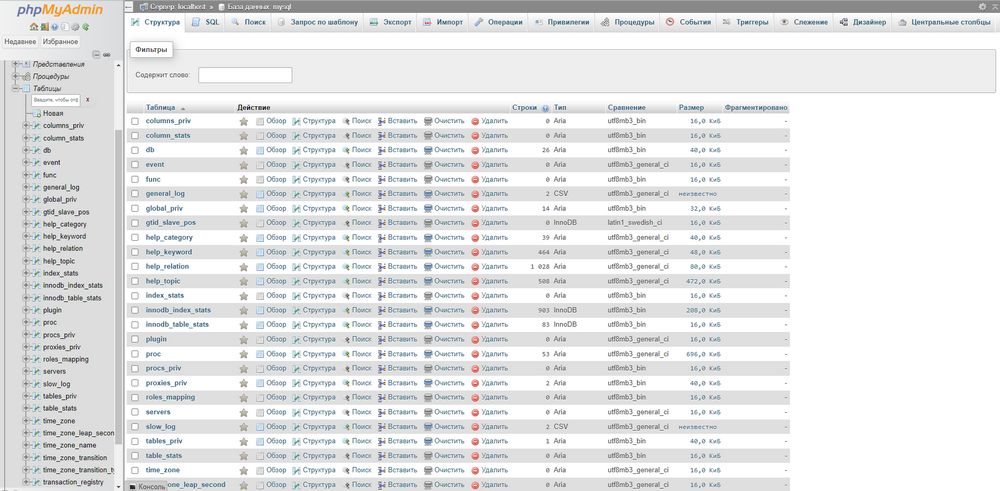
Task: Expand proxies_priv node in tree
Action: pyautogui.click(x=26, y=347)
